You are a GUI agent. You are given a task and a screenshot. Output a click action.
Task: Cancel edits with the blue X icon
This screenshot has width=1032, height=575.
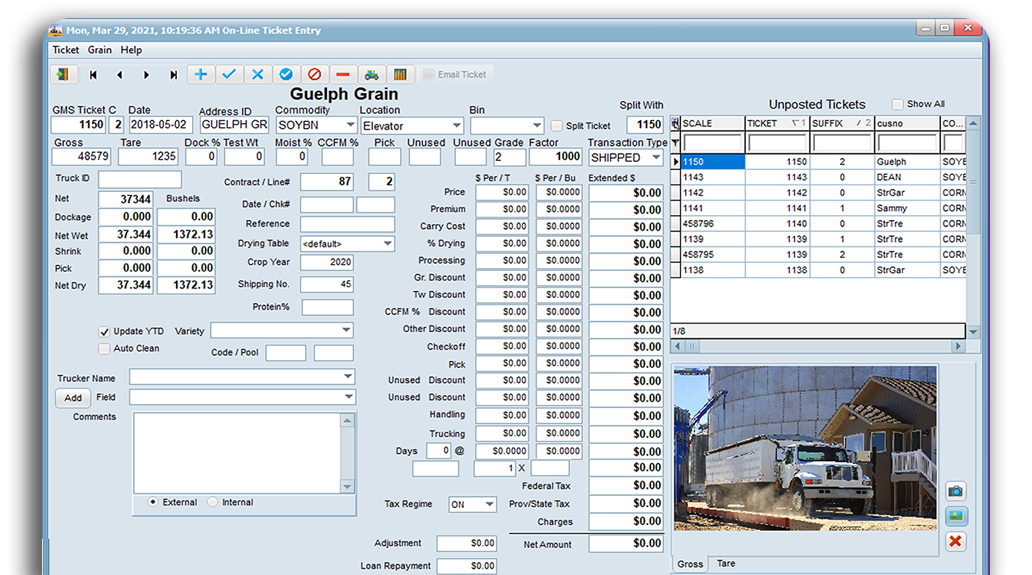pos(257,74)
